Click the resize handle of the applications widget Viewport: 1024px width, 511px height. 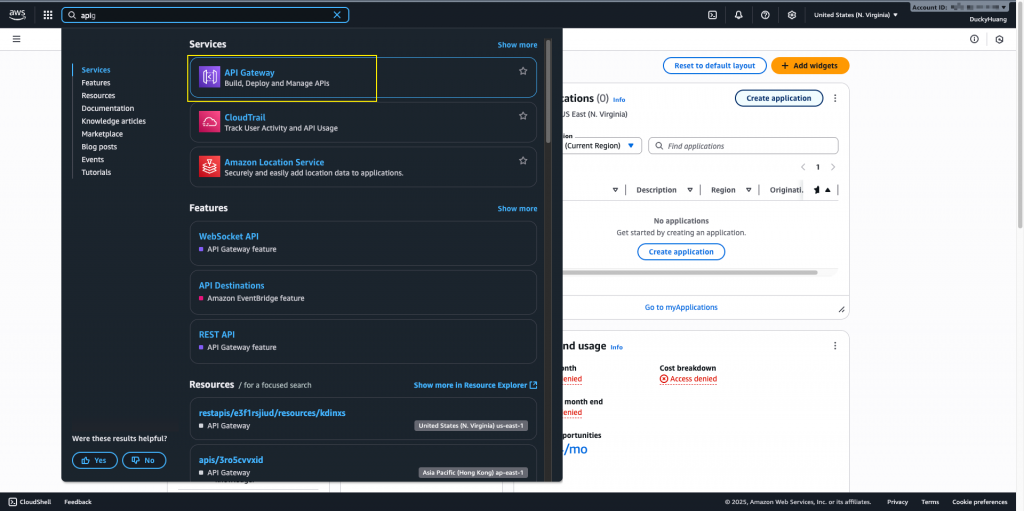click(x=841, y=310)
